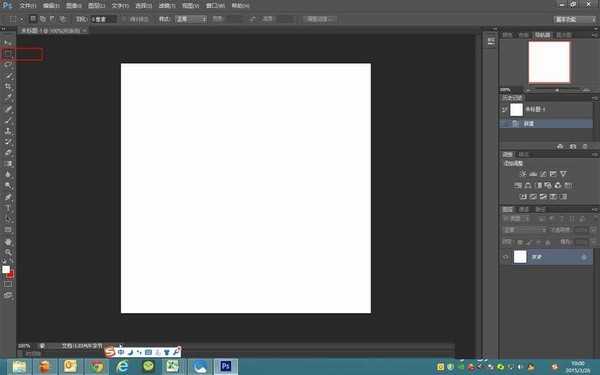600x375 pixels.
Task: Select the Lasso tool
Action: click(x=8, y=65)
